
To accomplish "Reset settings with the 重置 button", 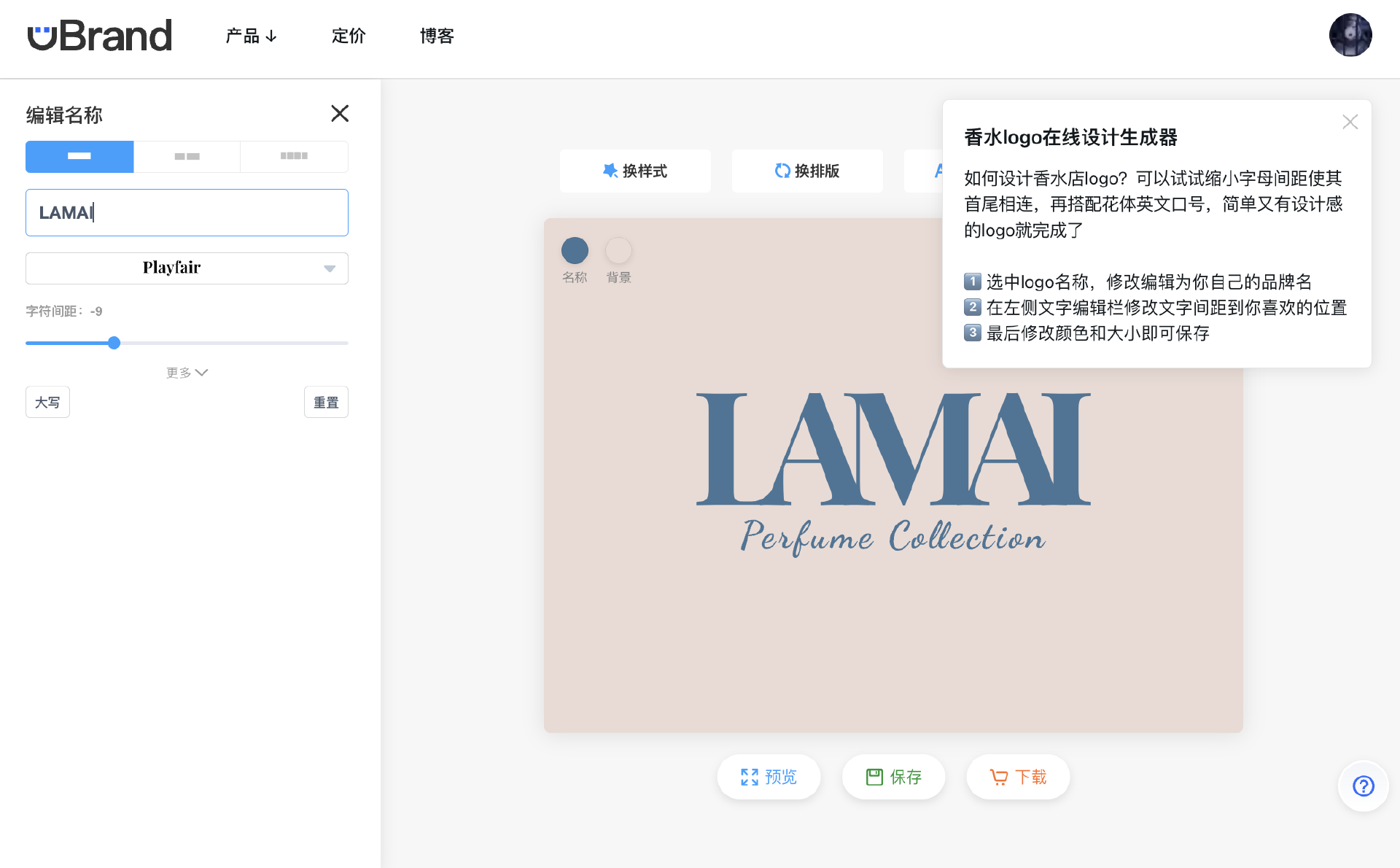I will tap(326, 402).
